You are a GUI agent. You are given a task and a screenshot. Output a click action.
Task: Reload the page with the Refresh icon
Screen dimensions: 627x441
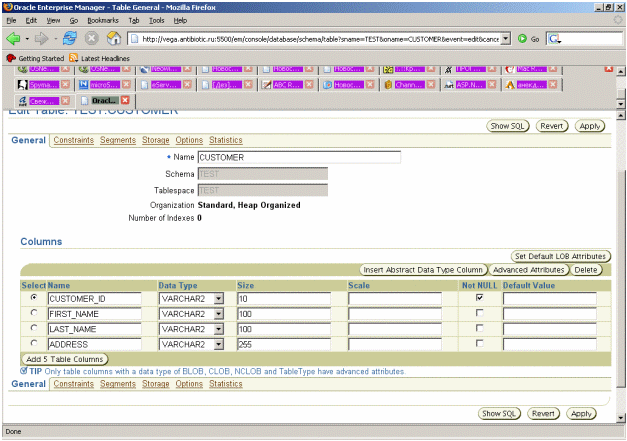tap(70, 38)
